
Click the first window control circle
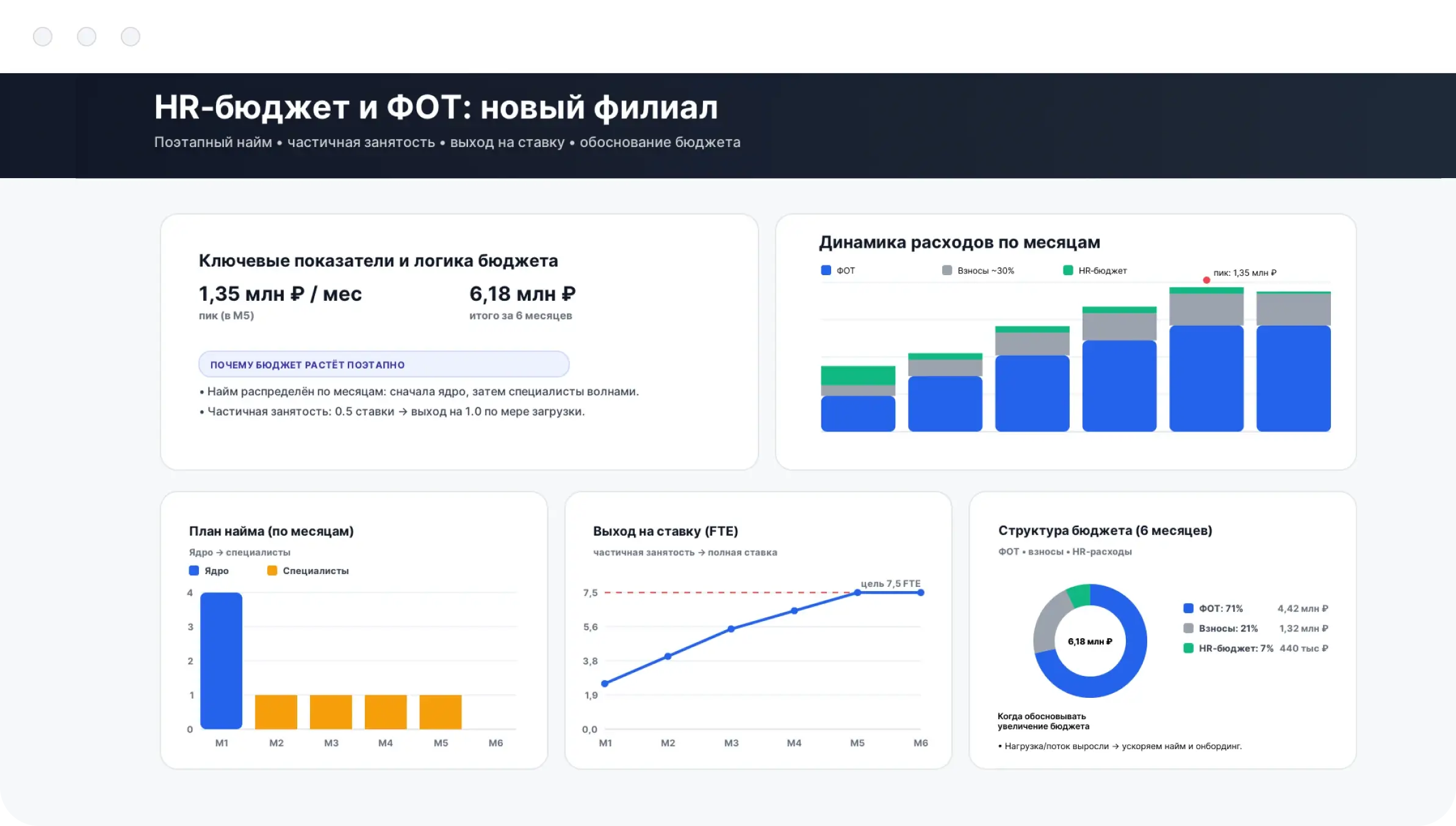[43, 37]
